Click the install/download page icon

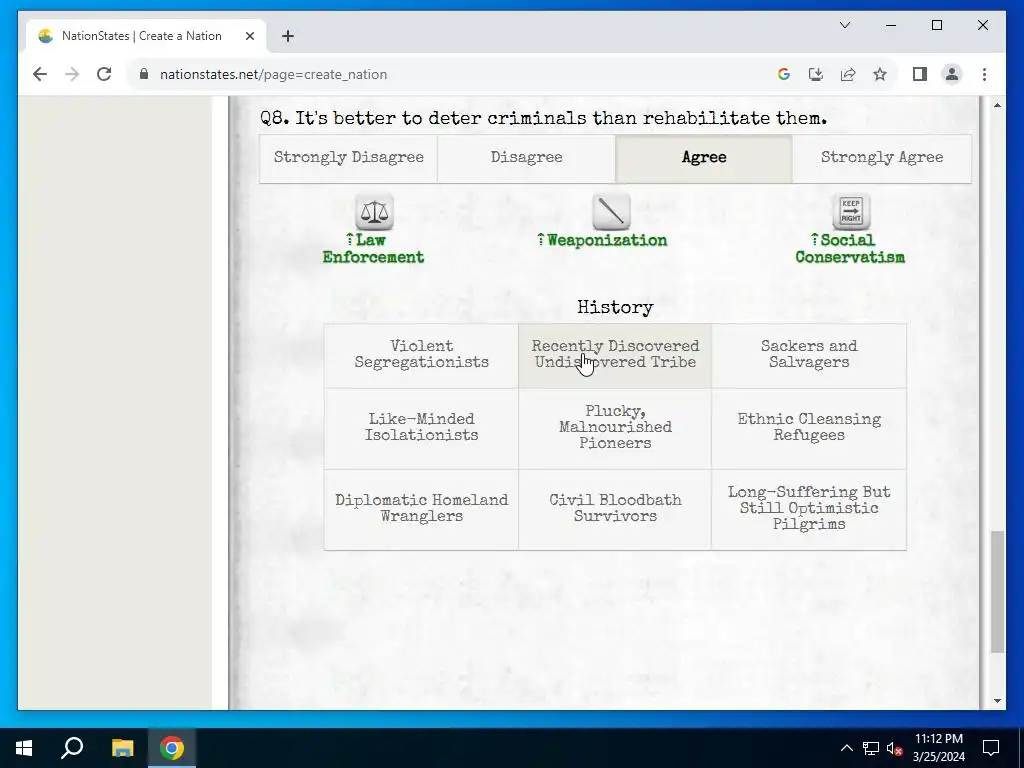[816, 74]
